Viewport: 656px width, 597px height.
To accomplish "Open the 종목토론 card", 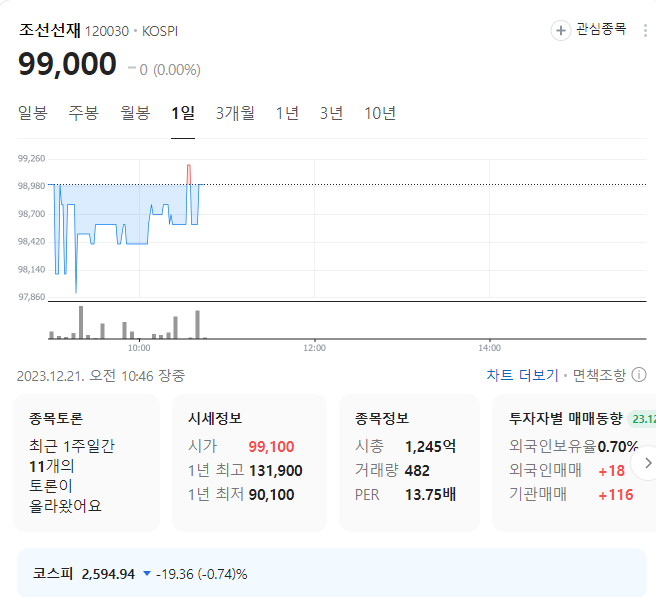I will coord(87,463).
